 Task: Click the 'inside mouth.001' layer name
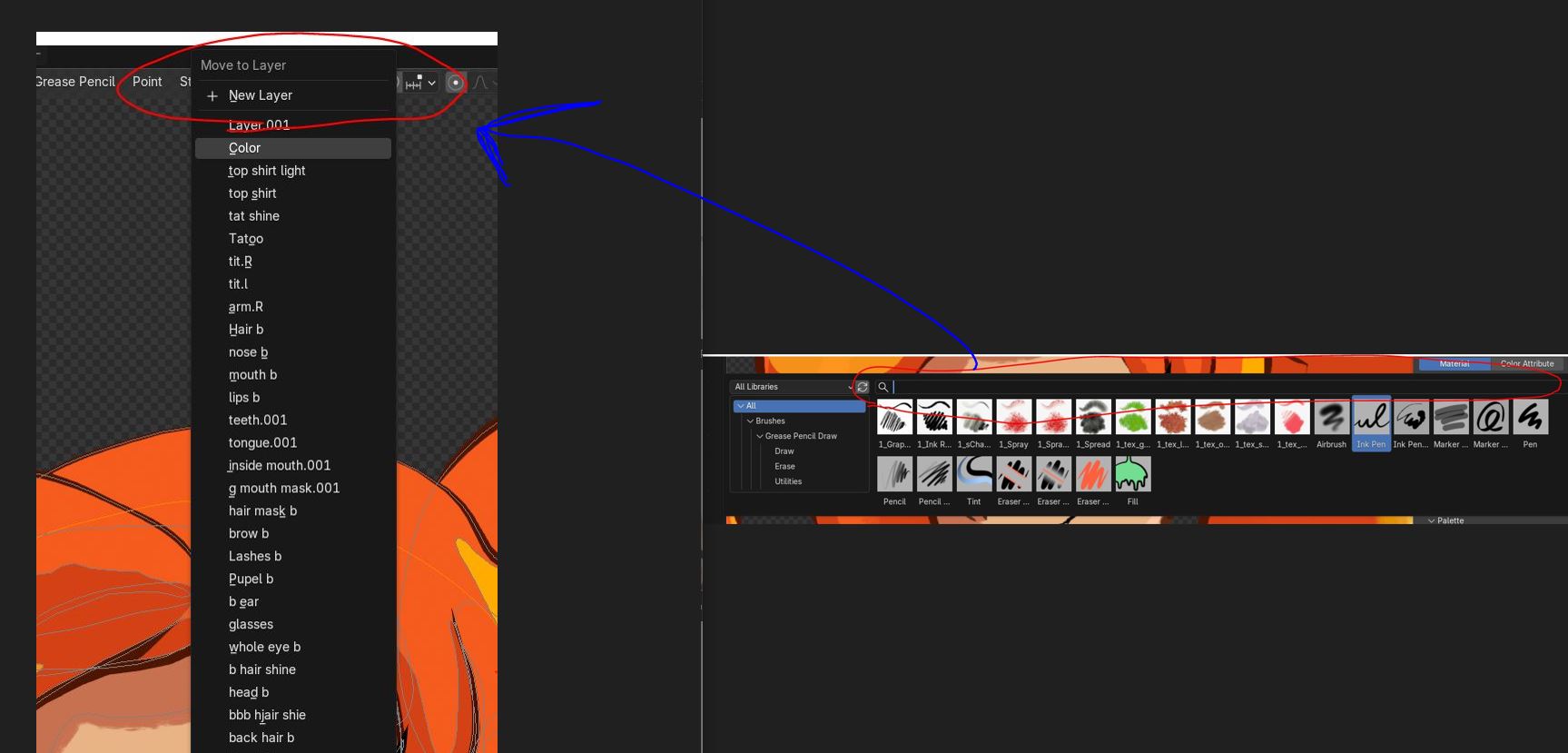(280, 466)
